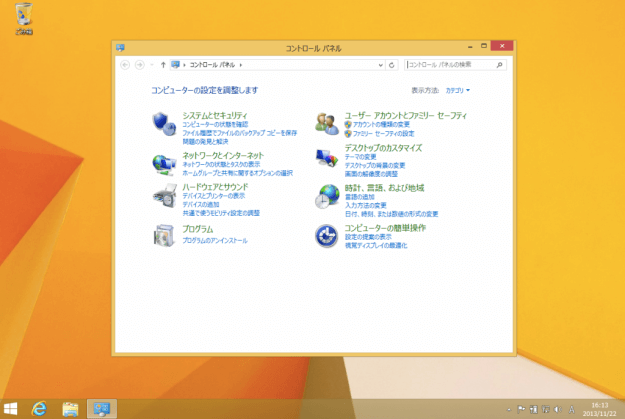Open the recent locations dropdown beside navigation arrows

pos(152,64)
